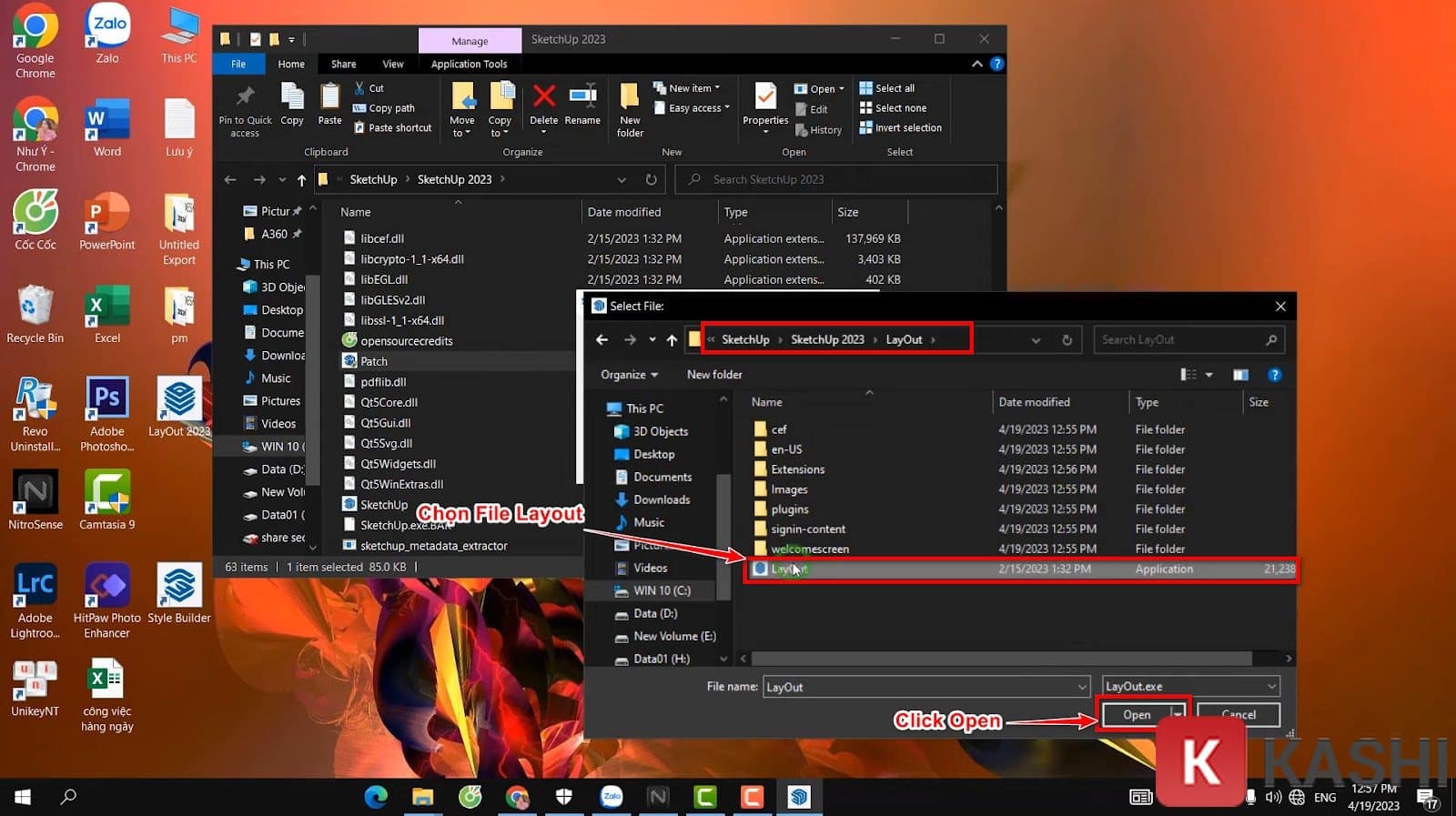Open the Camtasia 9 desktop icon
The width and height of the screenshot is (1456, 816).
[x=107, y=500]
